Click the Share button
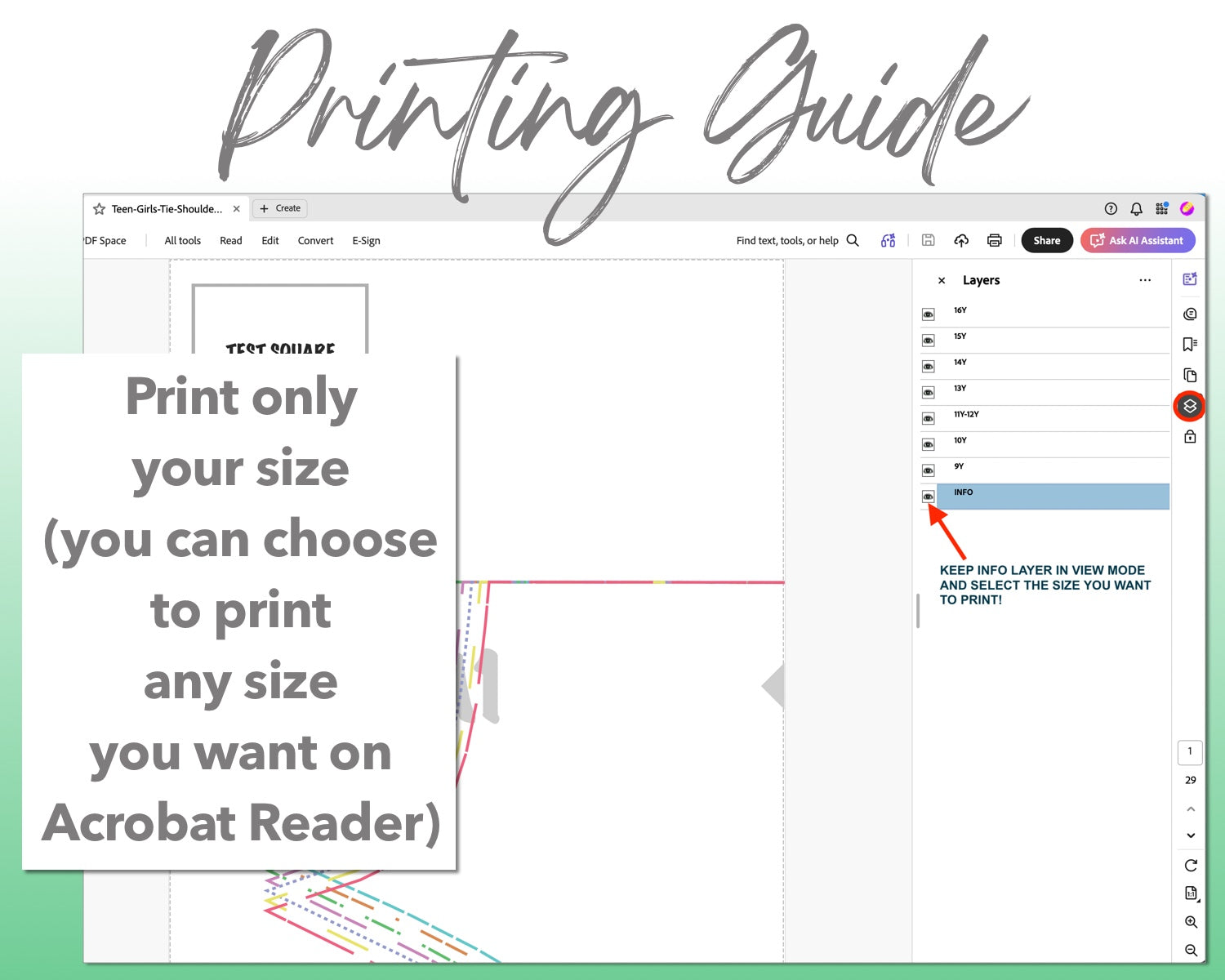The width and height of the screenshot is (1225, 980). tap(1047, 240)
